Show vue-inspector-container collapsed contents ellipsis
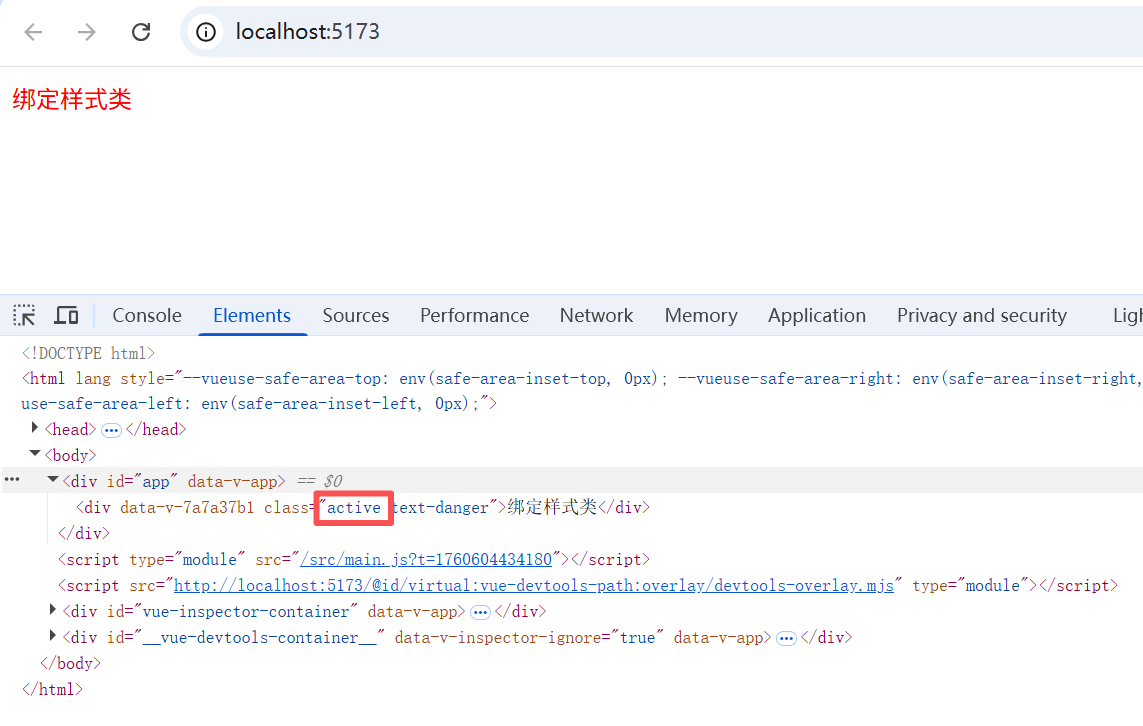The height and width of the screenshot is (726, 1143). click(x=480, y=612)
